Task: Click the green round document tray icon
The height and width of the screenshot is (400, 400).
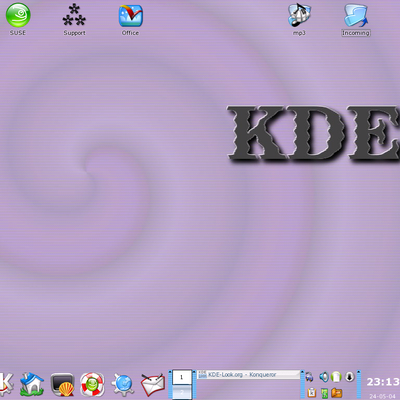Action: 336,377
